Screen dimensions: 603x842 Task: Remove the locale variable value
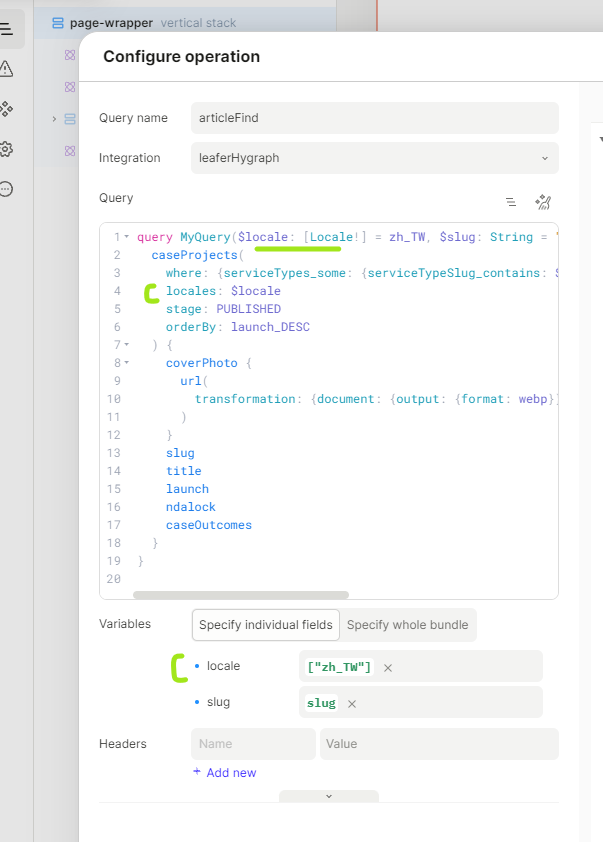[388, 668]
